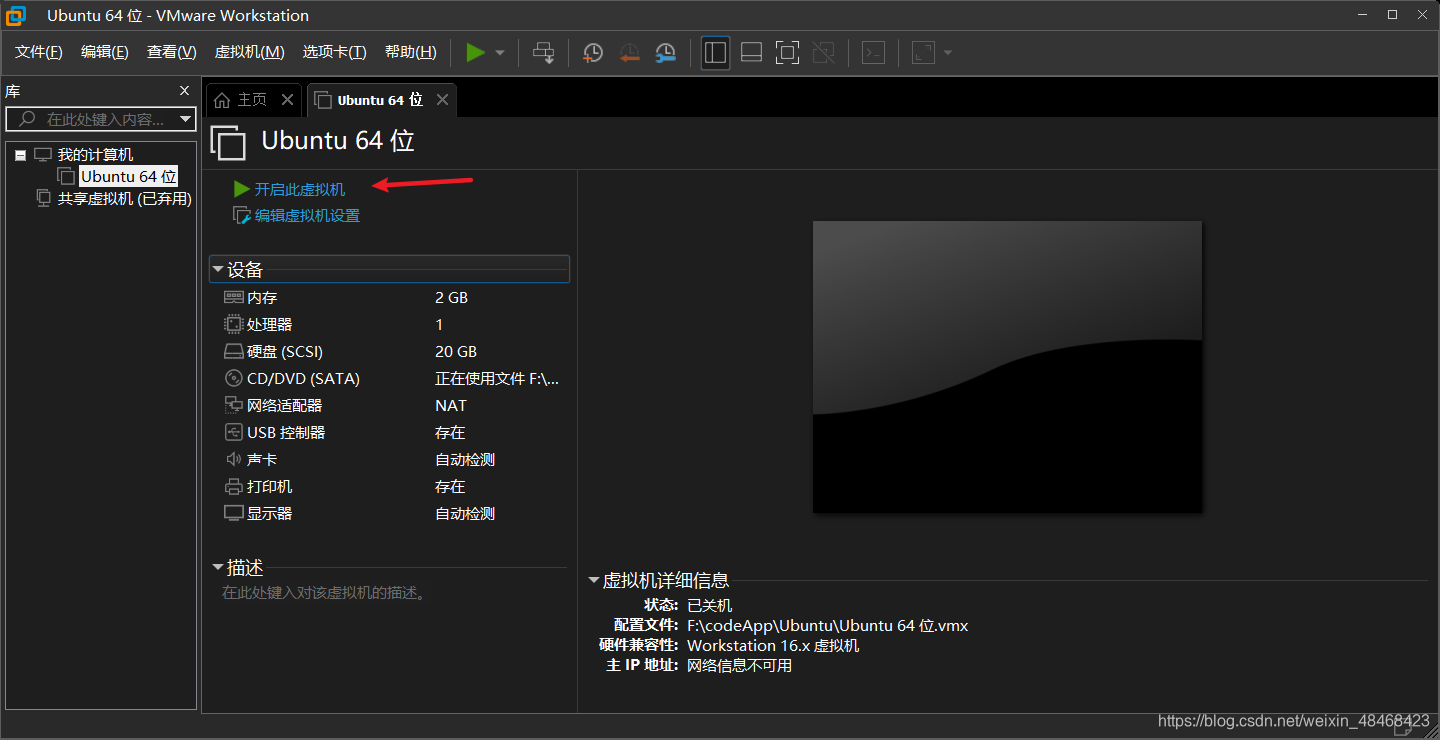The image size is (1440, 740).
Task: Open the power options dropdown arrow
Action: click(500, 53)
